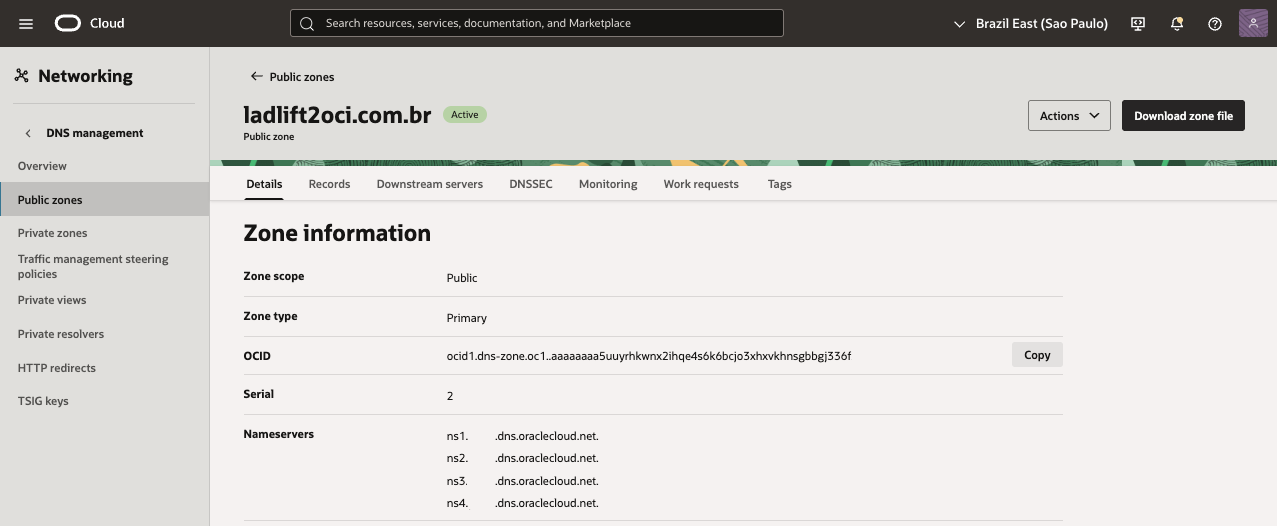Select Public zones in the sidebar
The width and height of the screenshot is (1277, 526).
click(x=105, y=200)
